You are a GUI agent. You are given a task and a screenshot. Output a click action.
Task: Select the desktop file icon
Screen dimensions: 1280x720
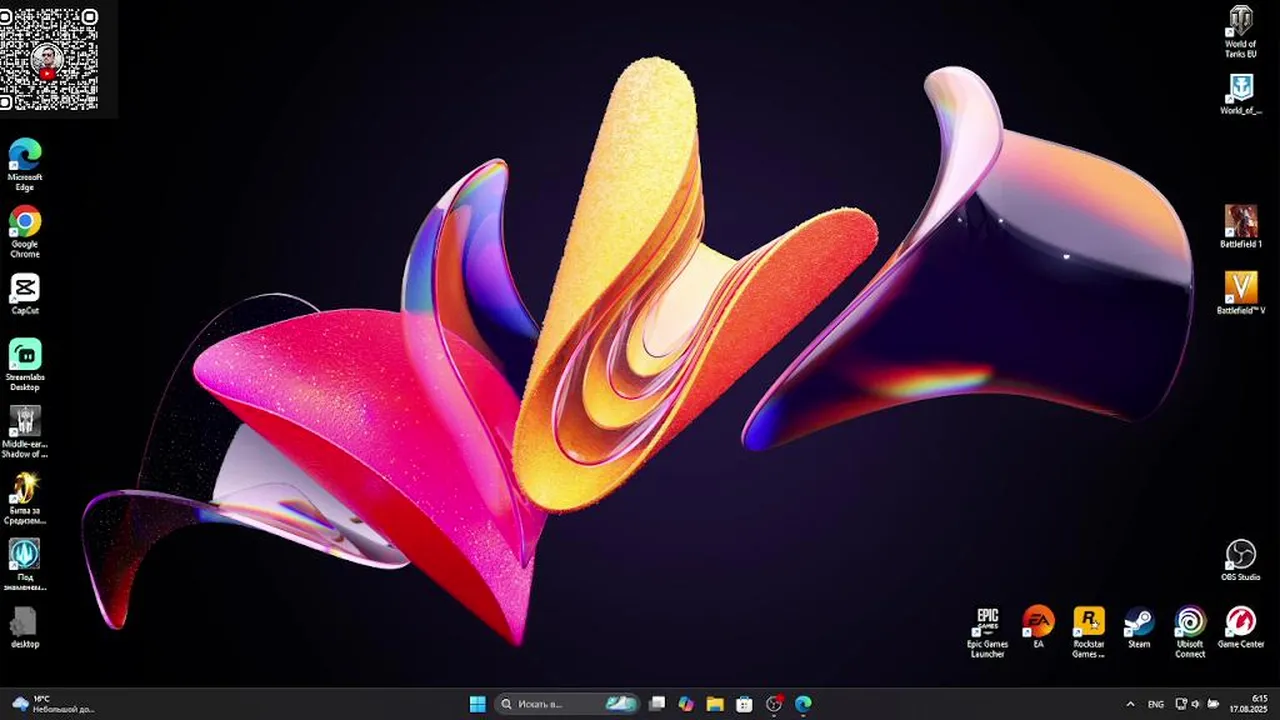click(x=25, y=628)
